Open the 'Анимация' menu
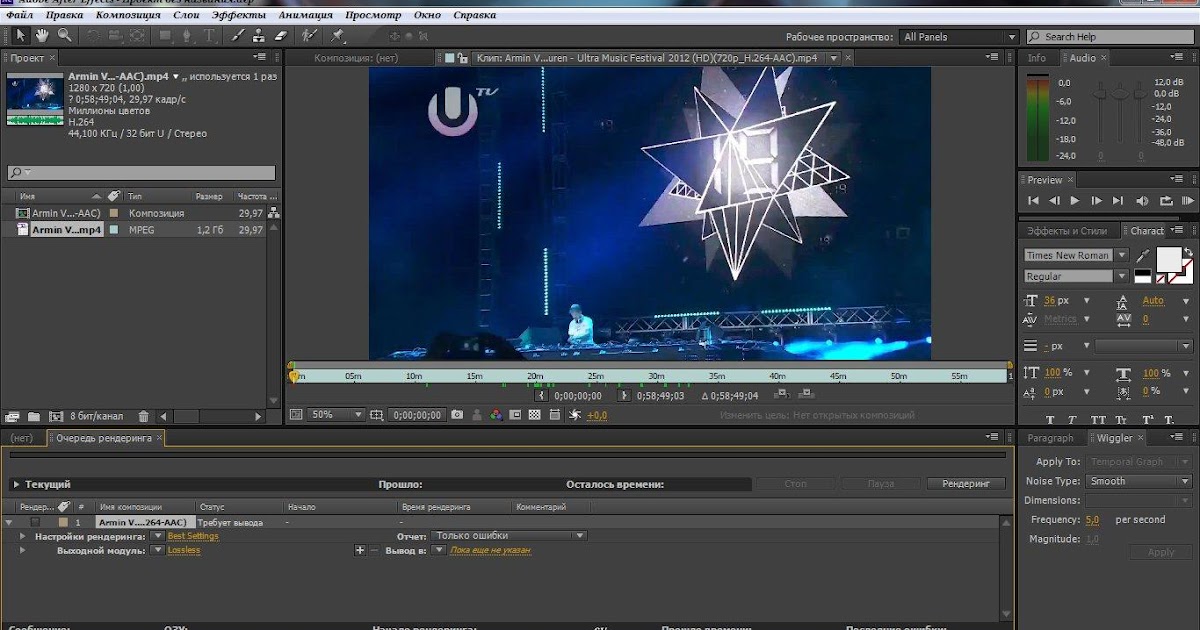1200x630 pixels. pos(305,15)
